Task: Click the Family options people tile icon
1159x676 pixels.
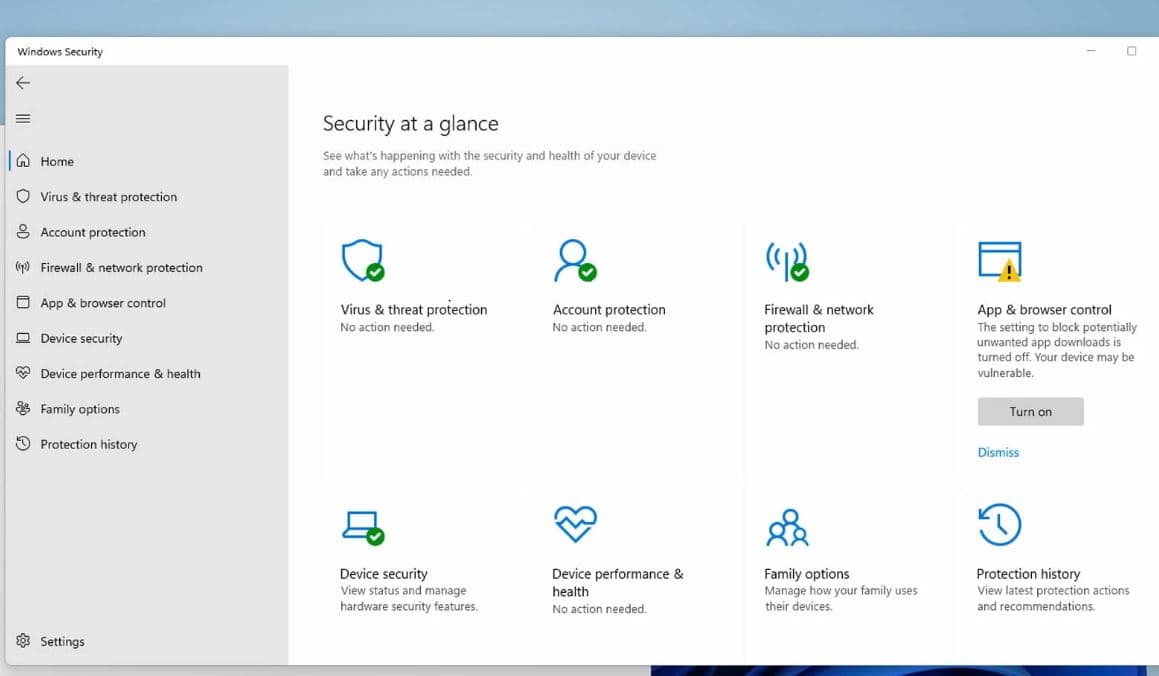Action: click(x=787, y=527)
